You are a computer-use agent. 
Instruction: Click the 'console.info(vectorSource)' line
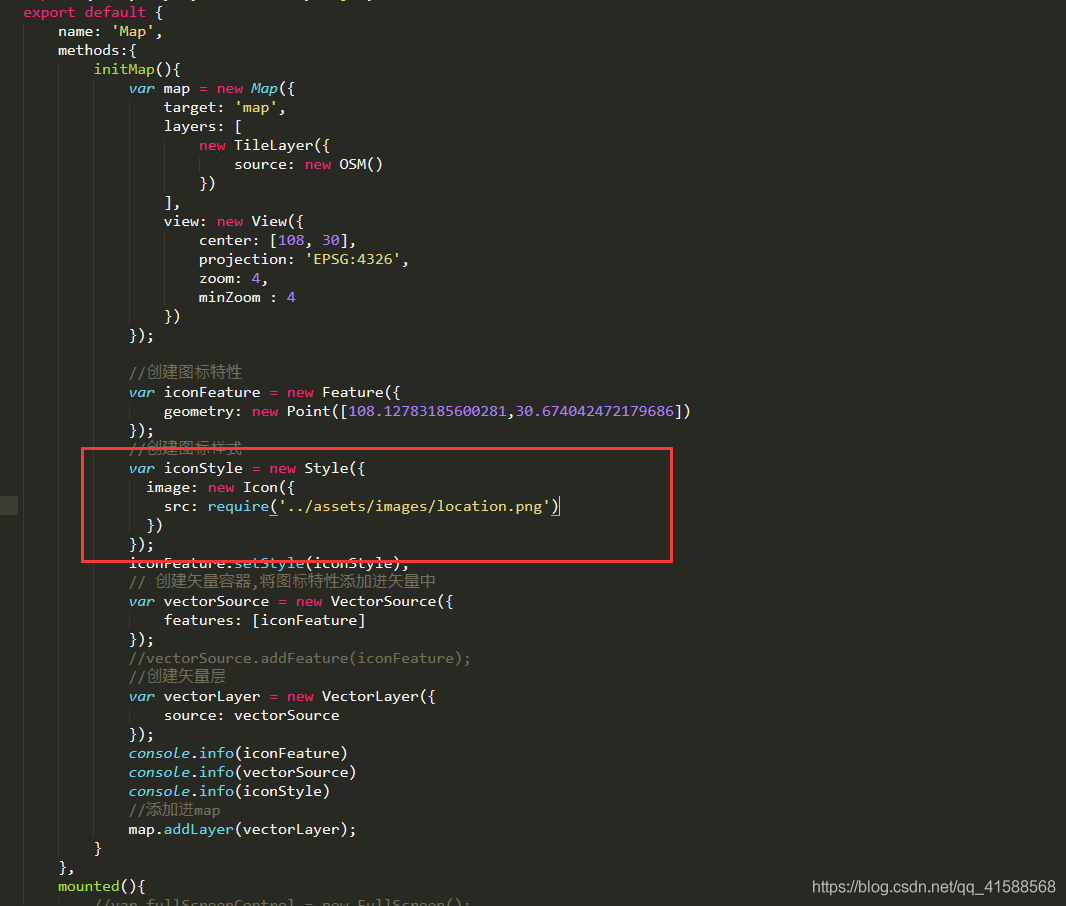(x=243, y=773)
